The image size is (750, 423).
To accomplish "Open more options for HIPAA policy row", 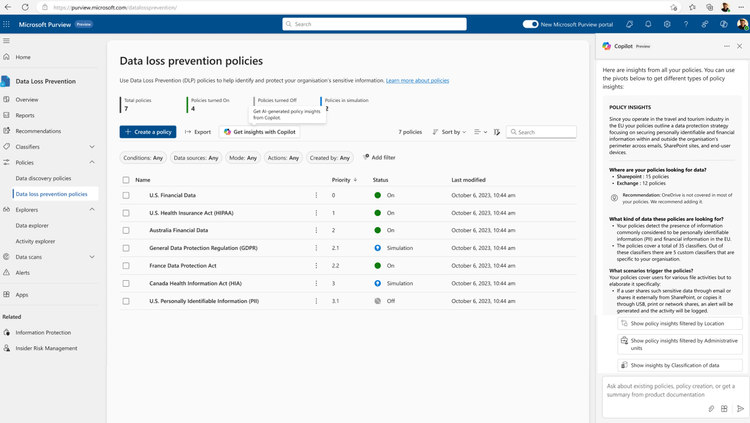I will coord(316,213).
